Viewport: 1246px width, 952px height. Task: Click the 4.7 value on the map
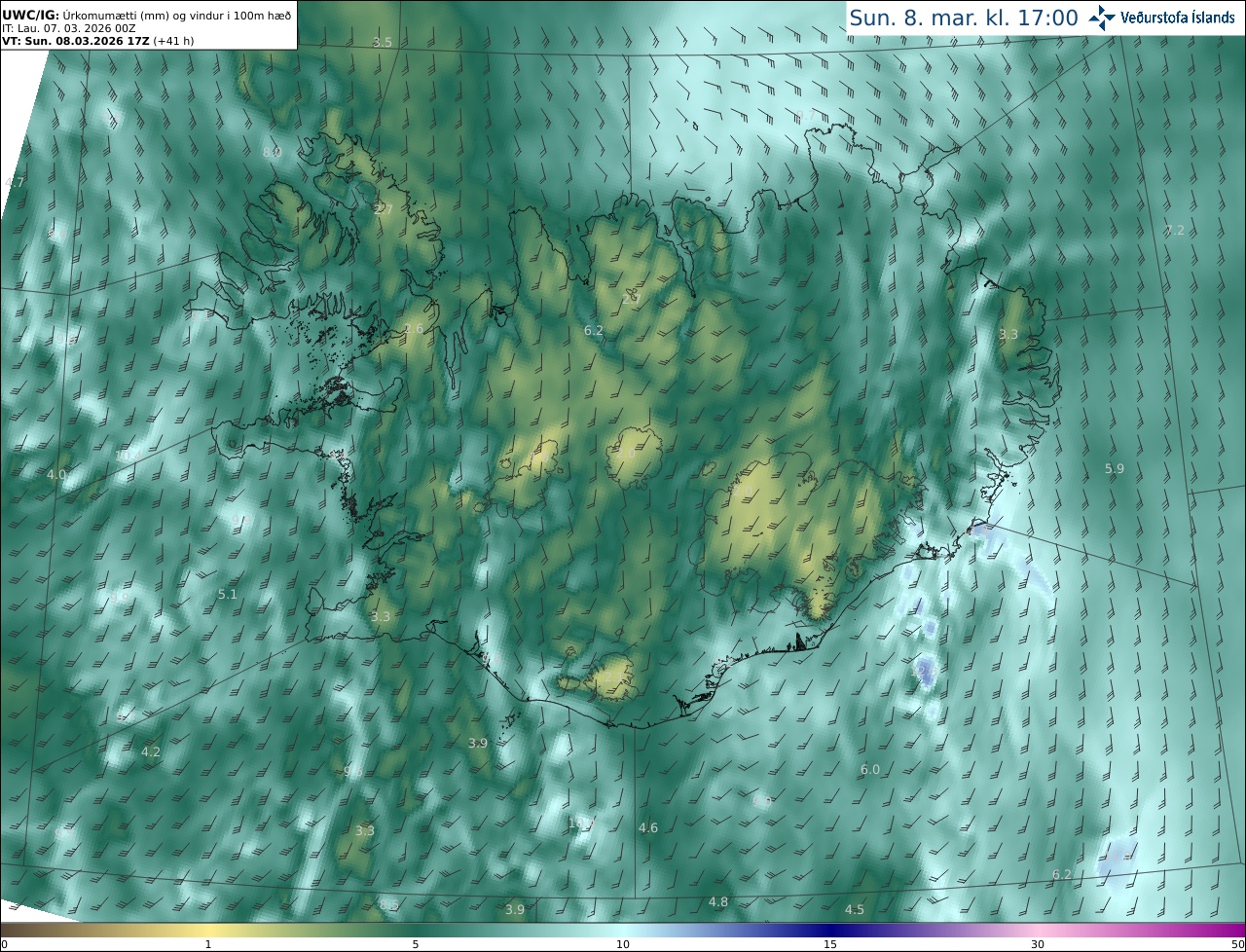click(16, 182)
